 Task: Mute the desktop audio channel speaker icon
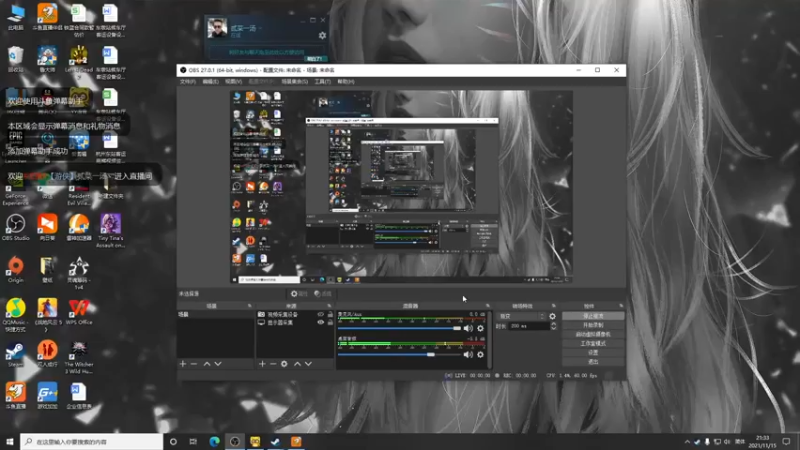[x=468, y=354]
